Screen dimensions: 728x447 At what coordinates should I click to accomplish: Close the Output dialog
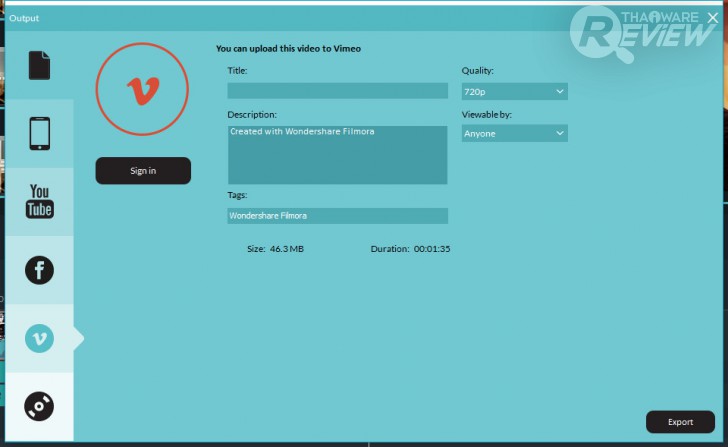coord(713,18)
